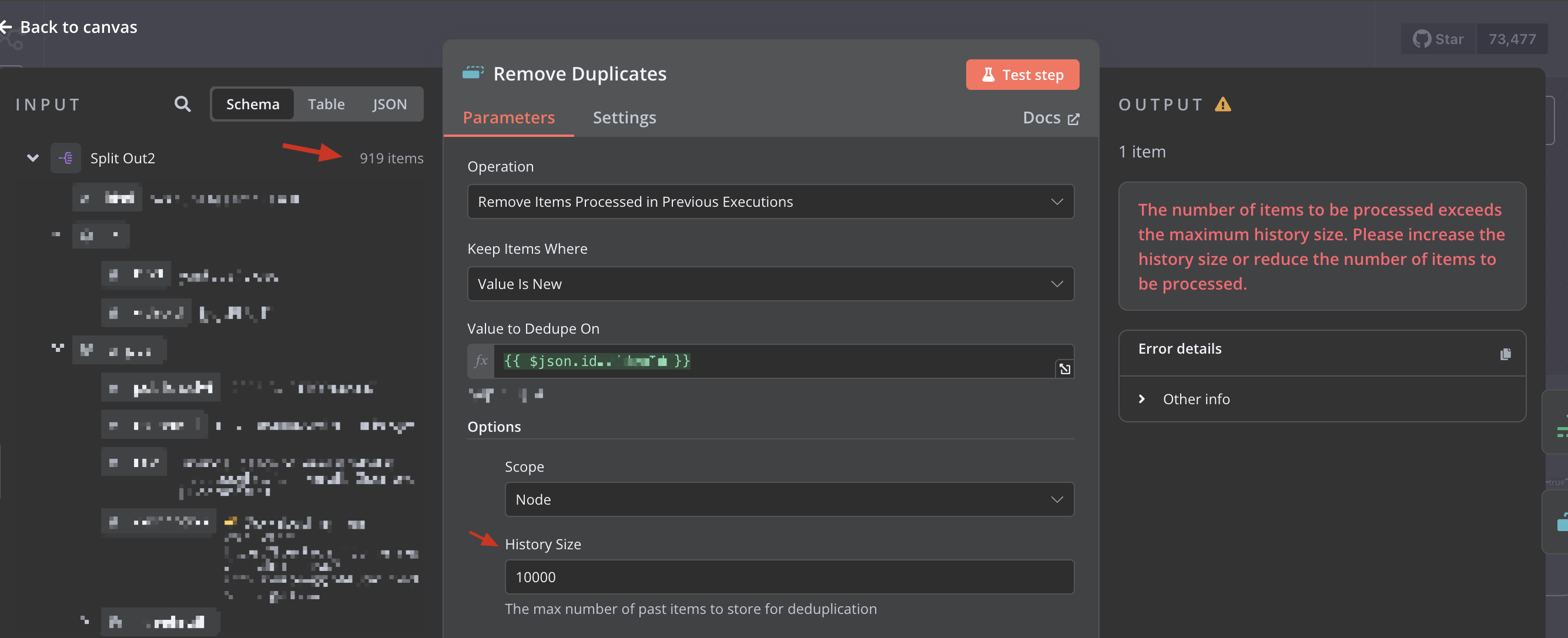Click the History Size input field
This screenshot has height=638, width=1568.
pos(789,576)
